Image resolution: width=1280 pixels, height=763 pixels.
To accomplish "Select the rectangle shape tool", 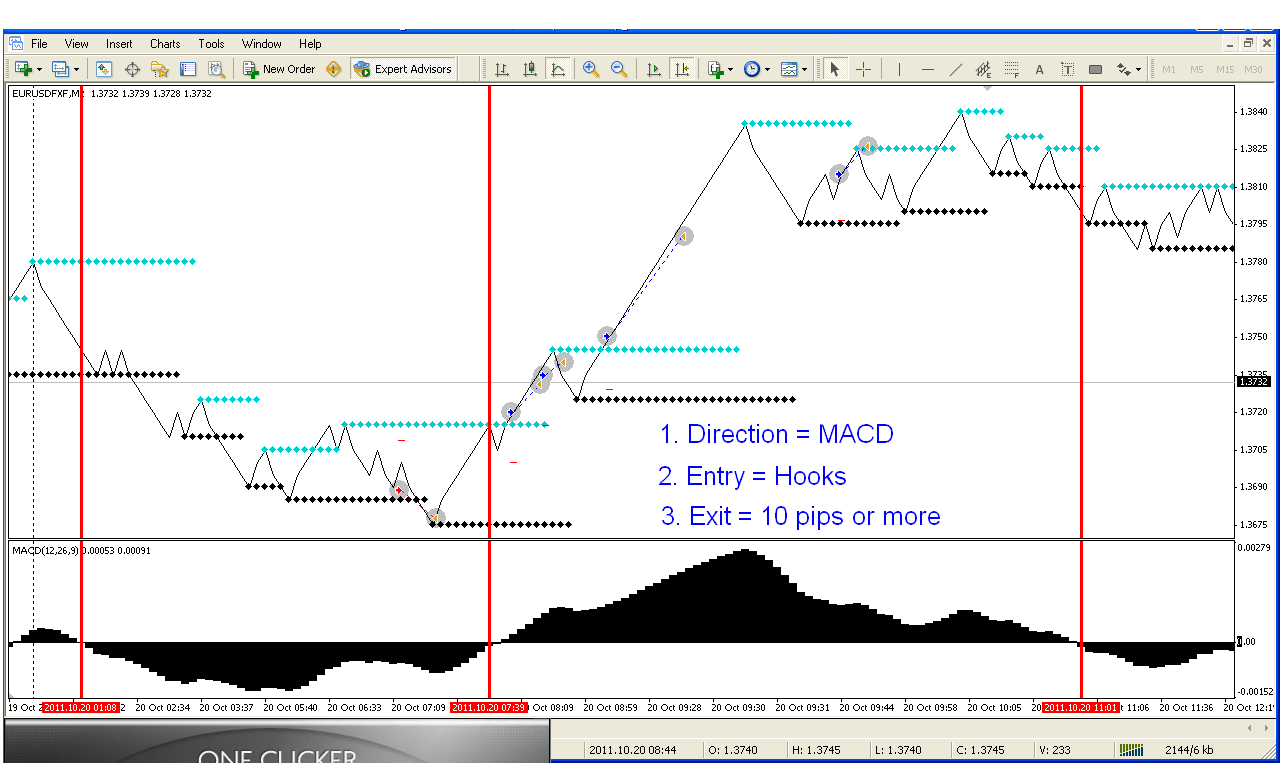I will coord(1095,69).
